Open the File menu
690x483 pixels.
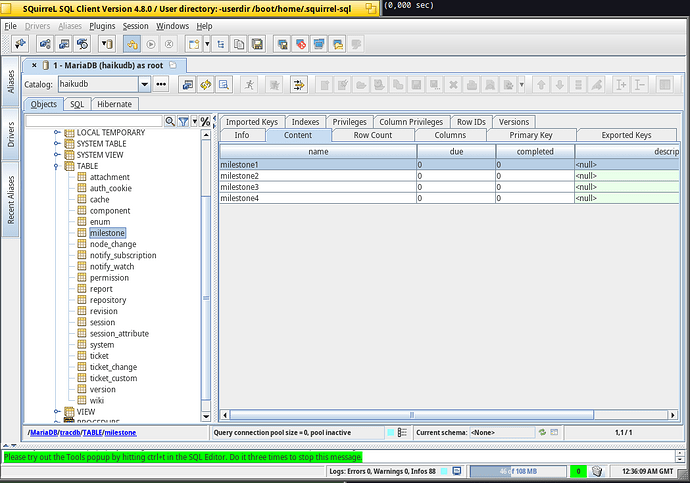point(10,26)
